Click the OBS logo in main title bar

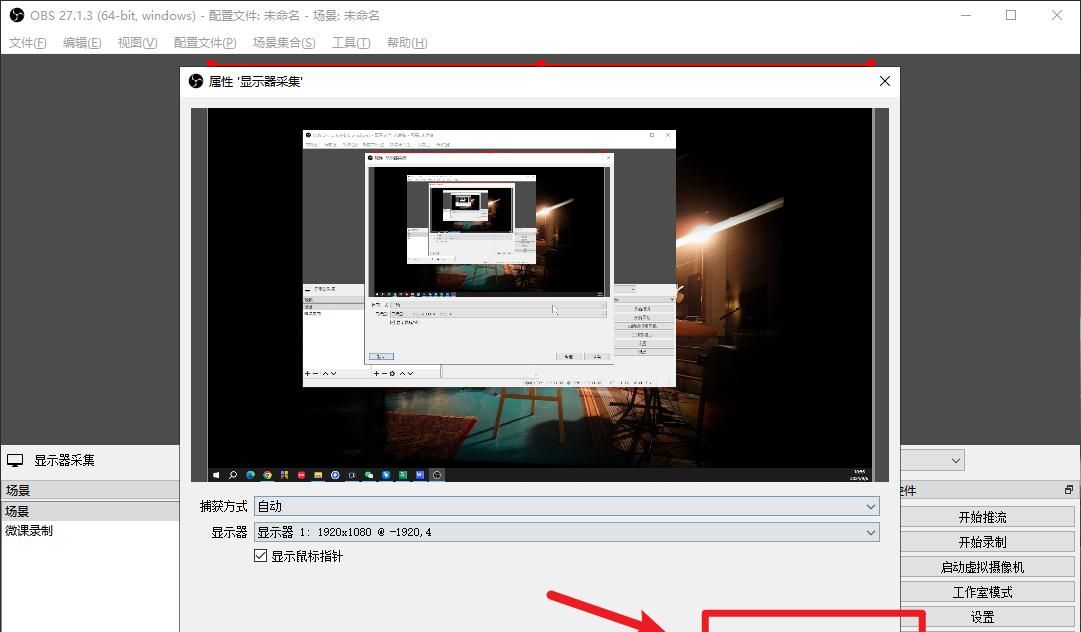click(x=17, y=15)
